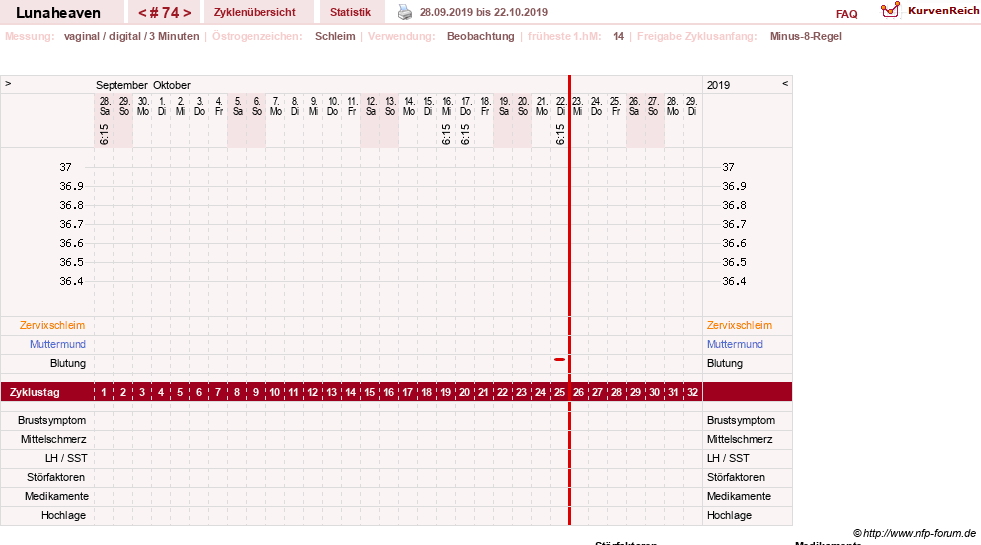This screenshot has height=545, width=981.
Task: Click the 'Oktober' month label
Action: point(171,85)
